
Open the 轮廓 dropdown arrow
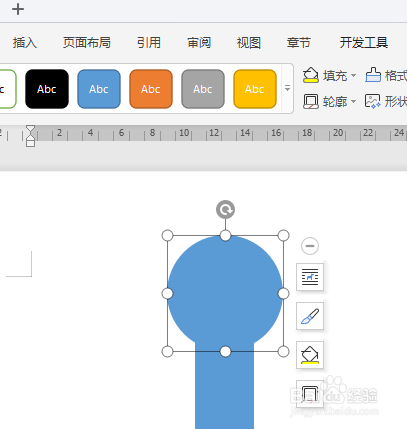pyautogui.click(x=353, y=101)
